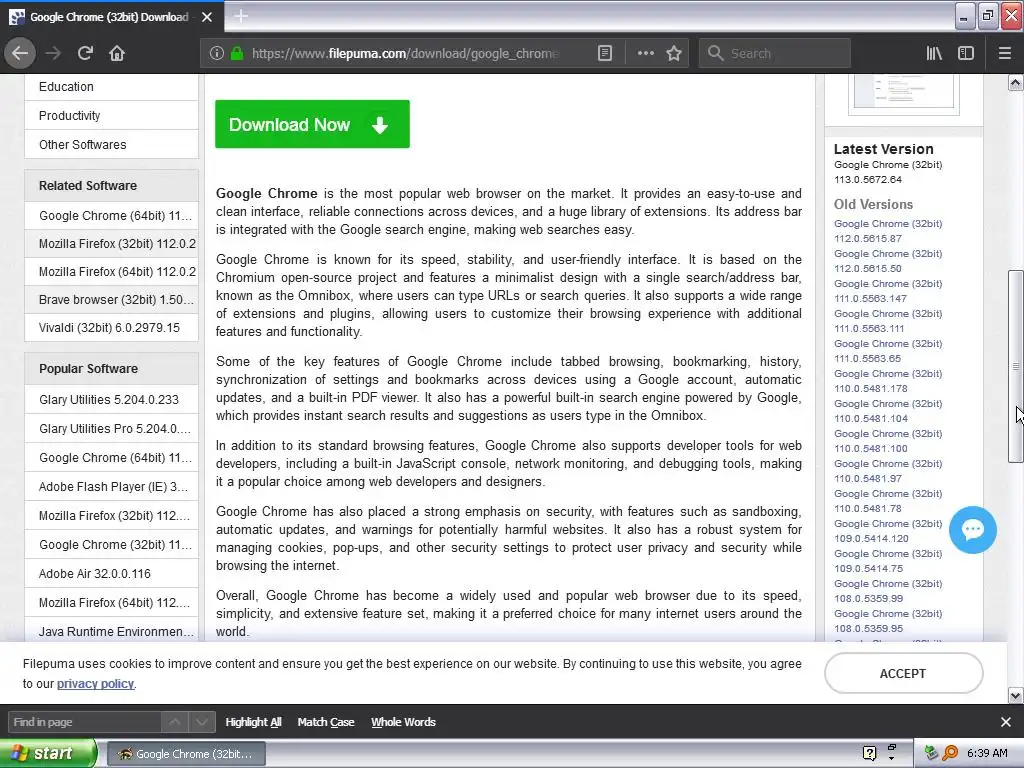
Task: Open the home page icon
Action: (x=117, y=53)
